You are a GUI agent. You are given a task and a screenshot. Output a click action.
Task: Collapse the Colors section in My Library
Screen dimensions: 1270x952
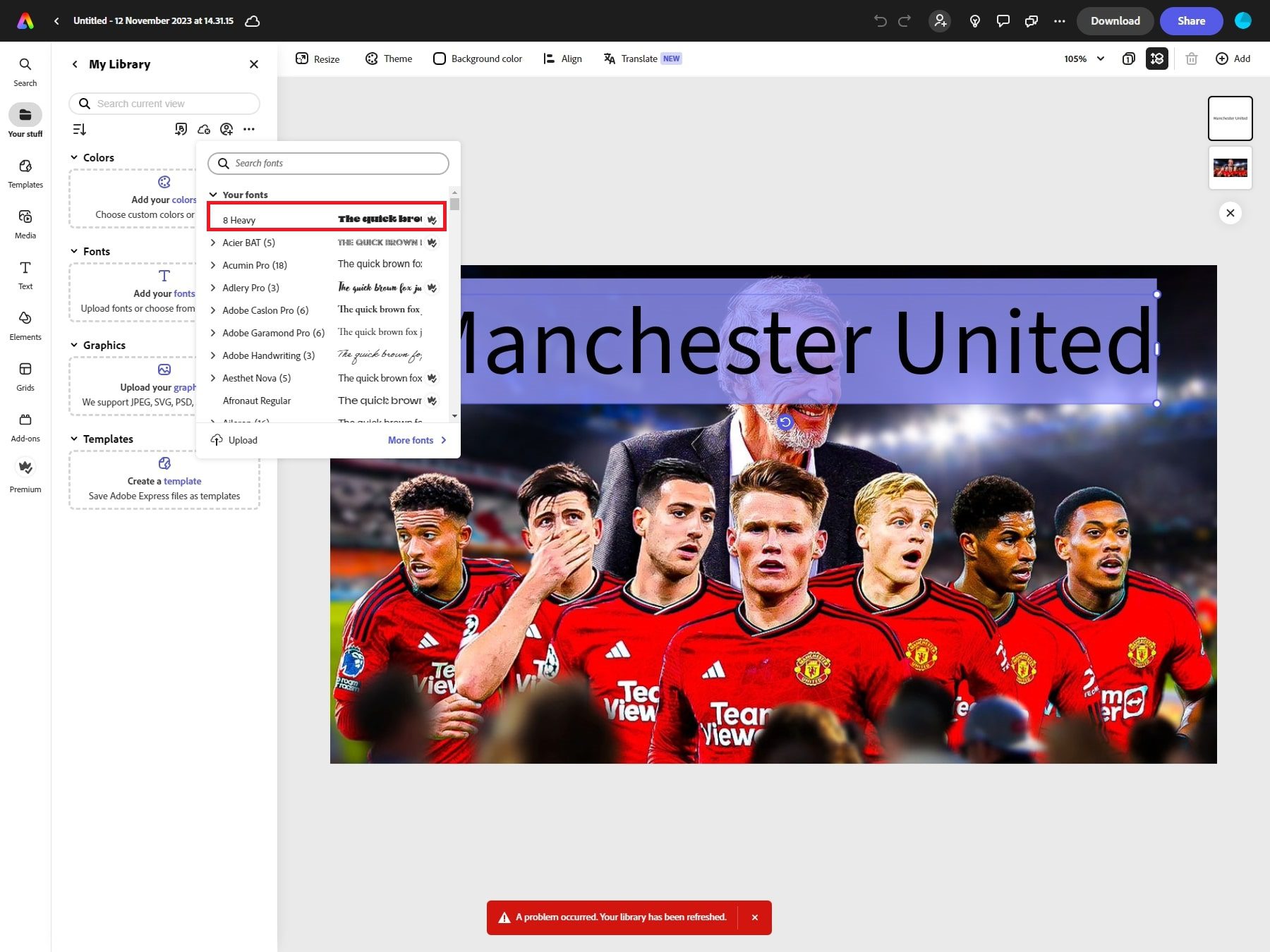coord(74,157)
